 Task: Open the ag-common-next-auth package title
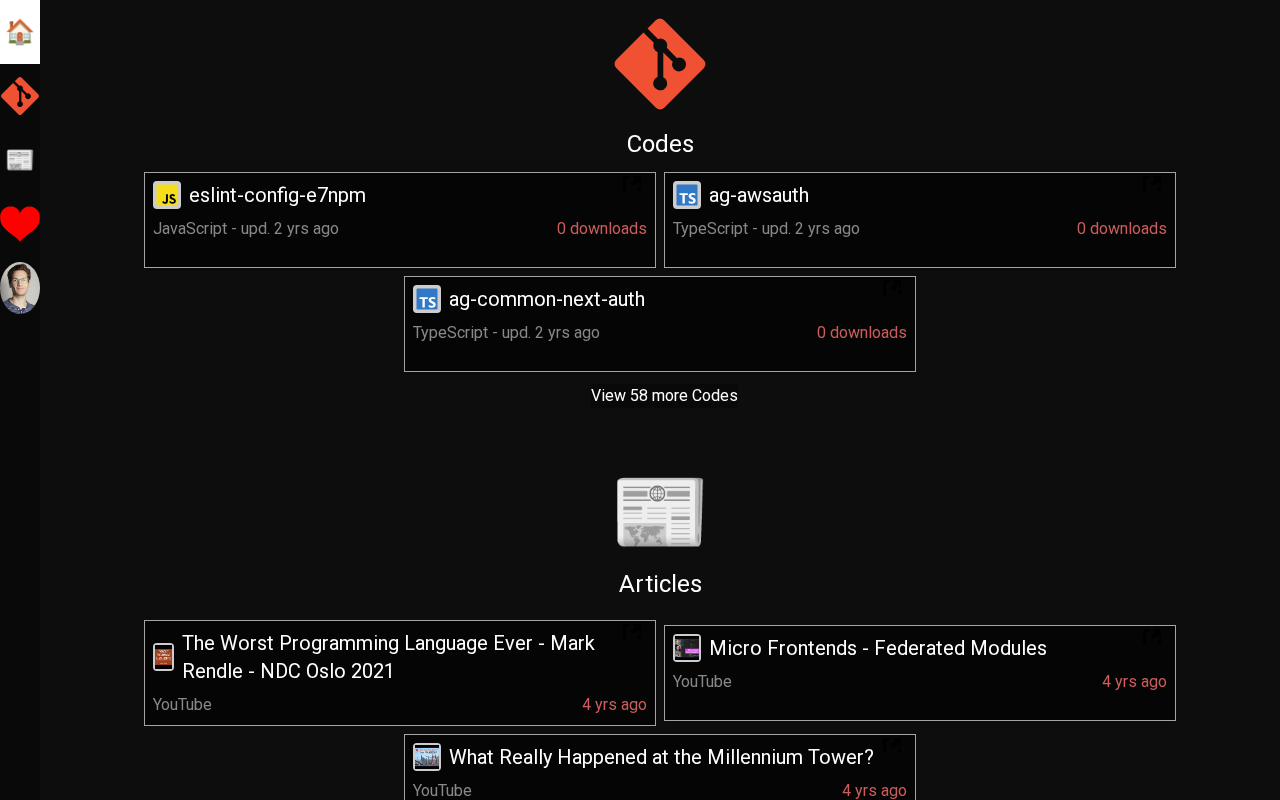pos(547,299)
